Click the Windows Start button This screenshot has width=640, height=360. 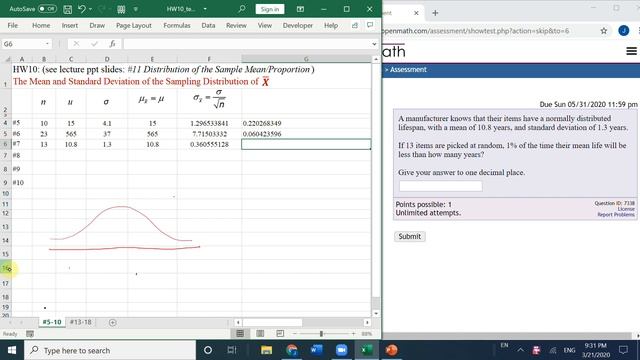pyautogui.click(x=12, y=350)
